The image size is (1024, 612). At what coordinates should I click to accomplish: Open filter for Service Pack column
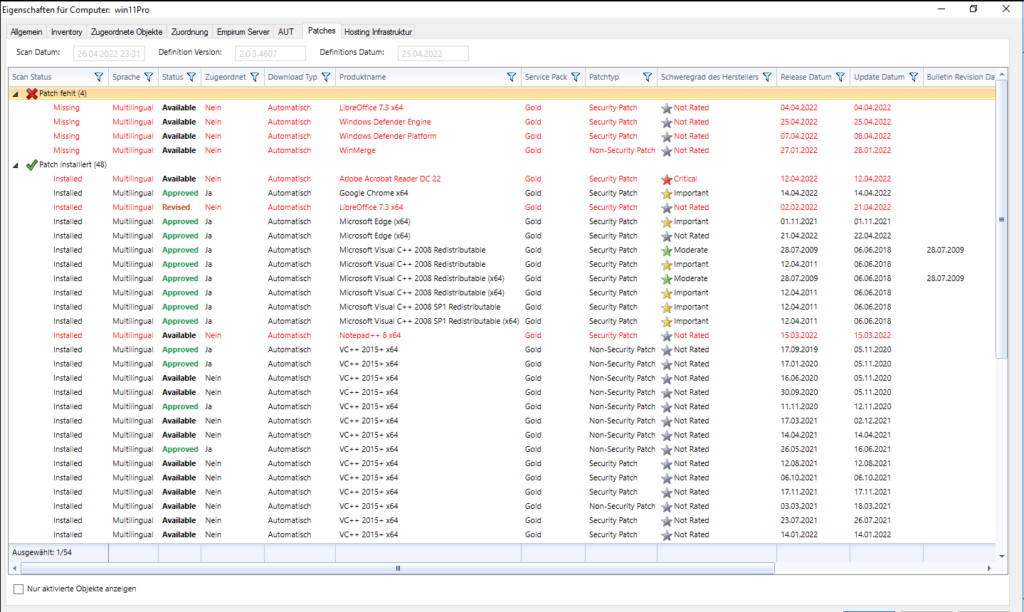pyautogui.click(x=575, y=77)
